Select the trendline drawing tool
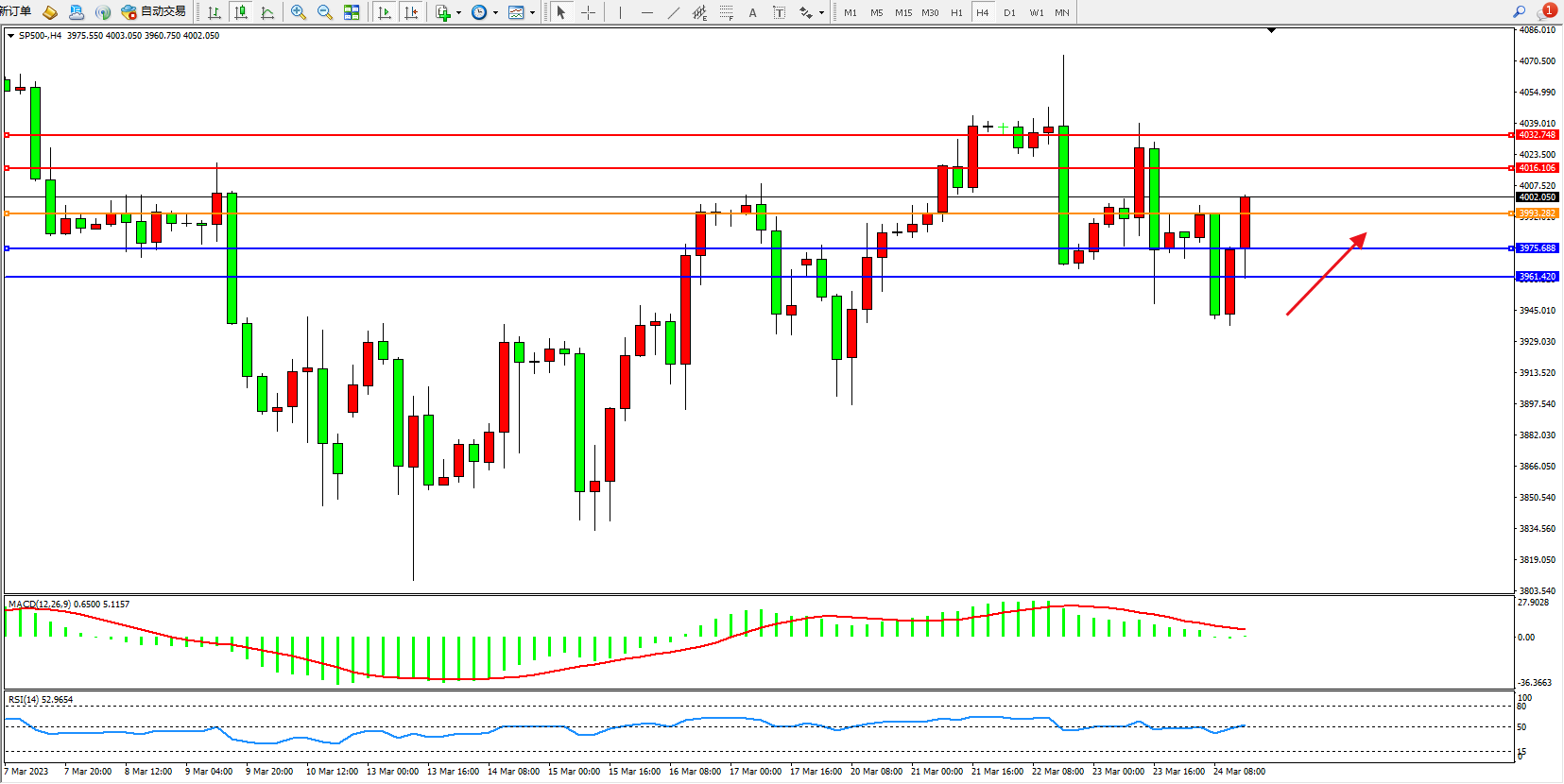Viewport: 1564px width, 784px height. pos(673,12)
